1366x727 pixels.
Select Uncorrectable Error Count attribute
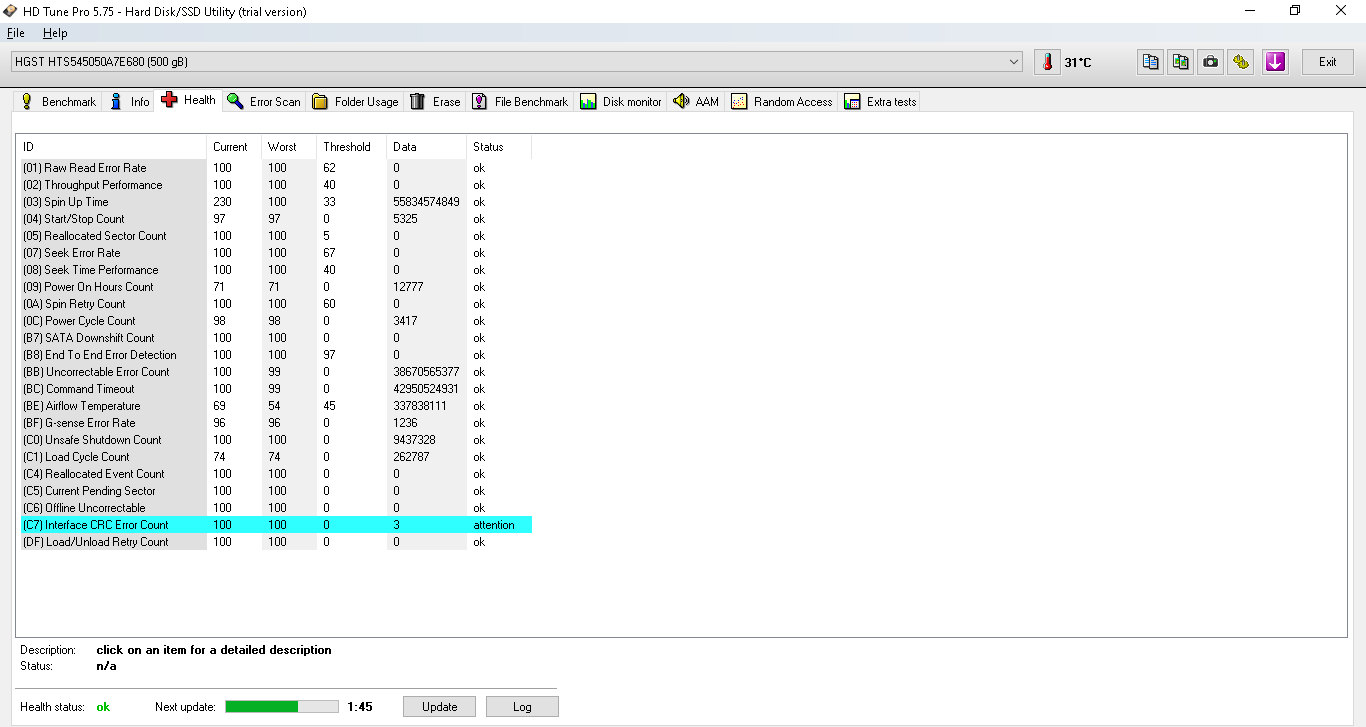click(x=276, y=372)
